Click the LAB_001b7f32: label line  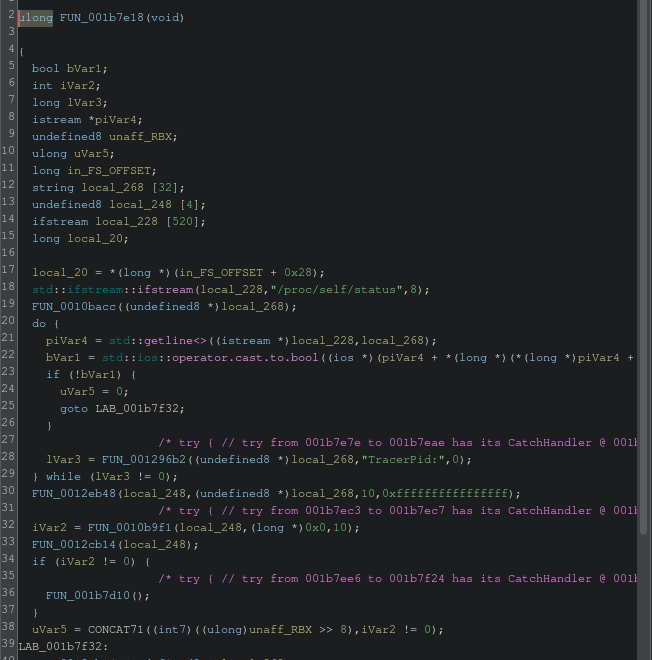(63, 646)
